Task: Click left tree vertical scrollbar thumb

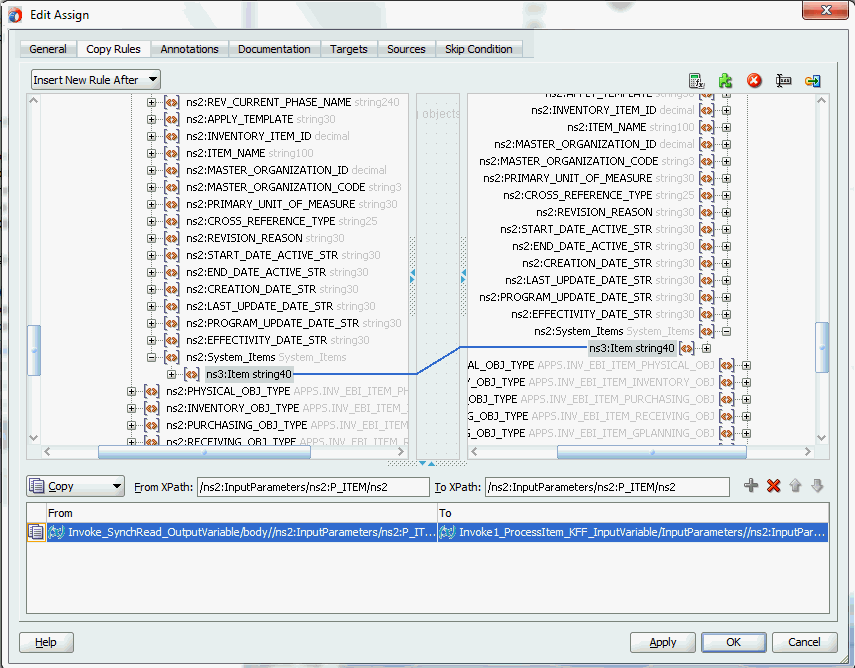Action: point(34,350)
